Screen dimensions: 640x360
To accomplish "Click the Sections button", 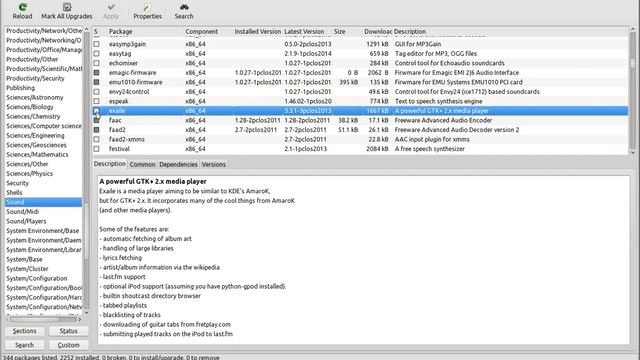I will (x=24, y=331).
